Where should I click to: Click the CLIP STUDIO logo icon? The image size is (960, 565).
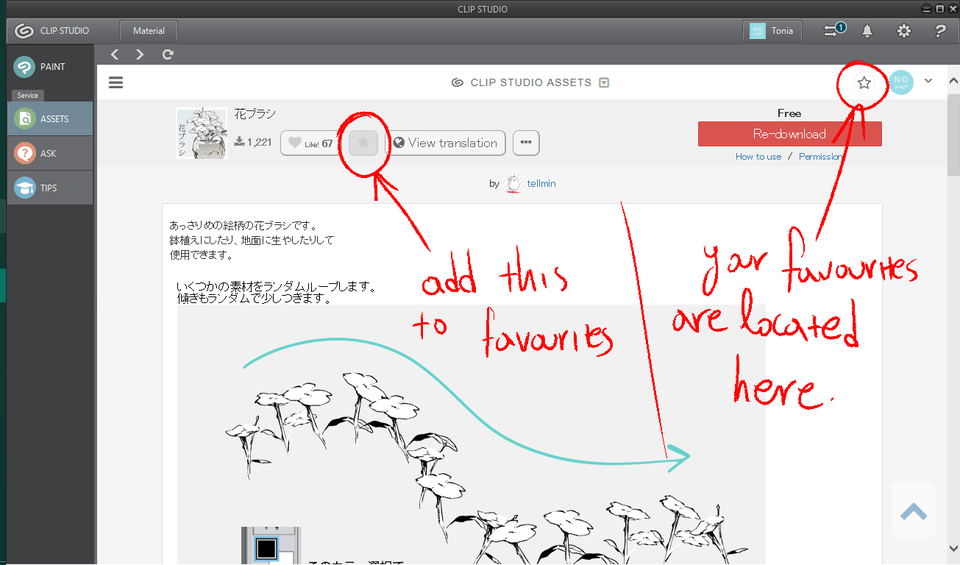[x=24, y=31]
